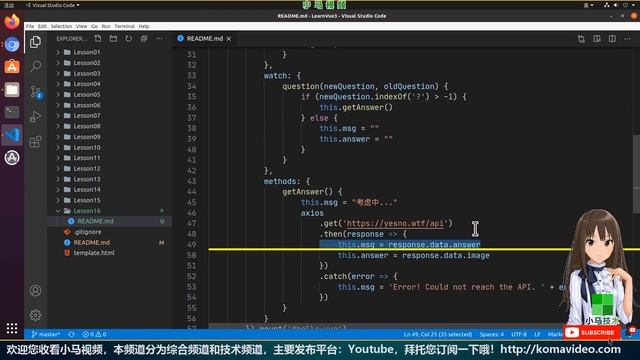Viewport: 640px width, 360px height.
Task: Change LF end-of-line sequence
Action: (x=537, y=334)
